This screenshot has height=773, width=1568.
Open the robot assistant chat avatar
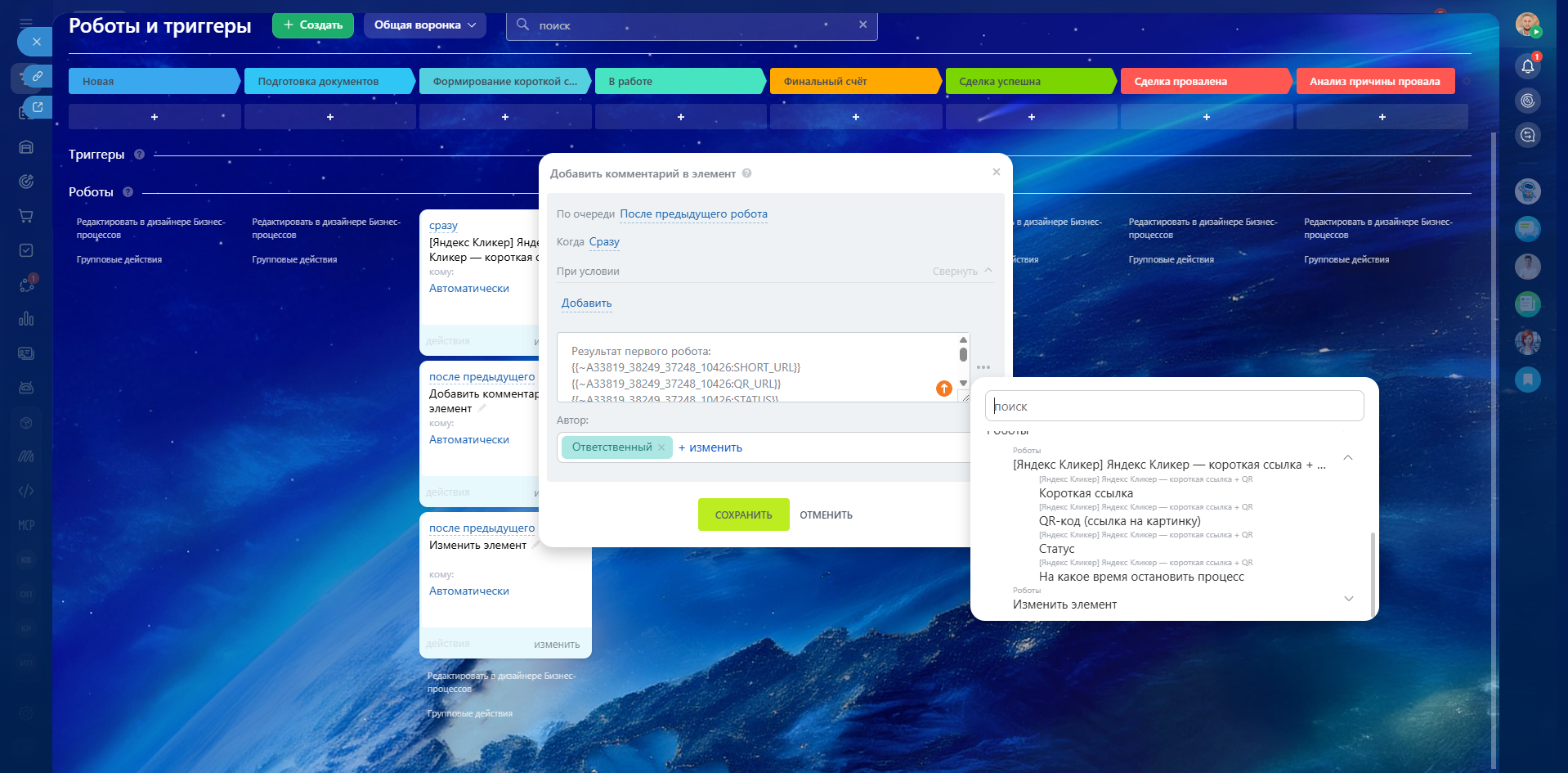coord(1527,191)
